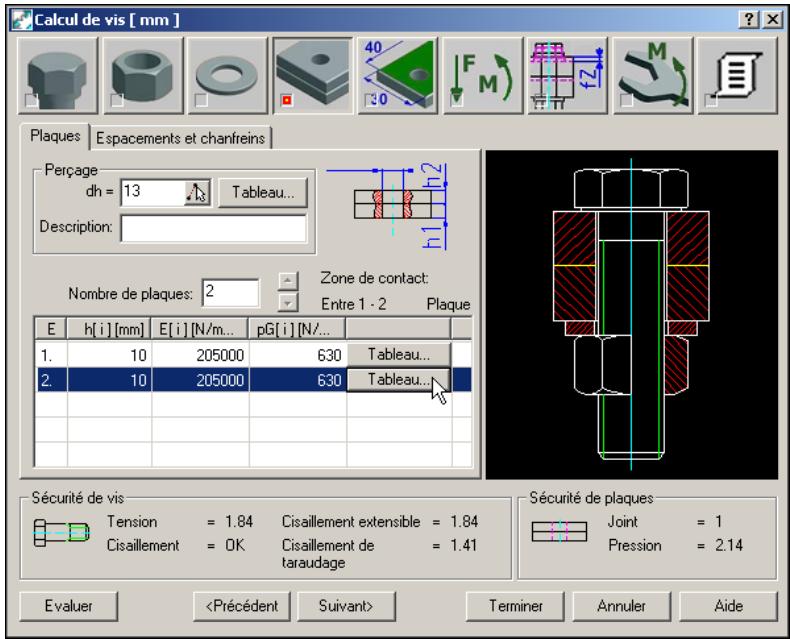Open Tableau for plate row 1
The image size is (790, 639).
click(399, 355)
